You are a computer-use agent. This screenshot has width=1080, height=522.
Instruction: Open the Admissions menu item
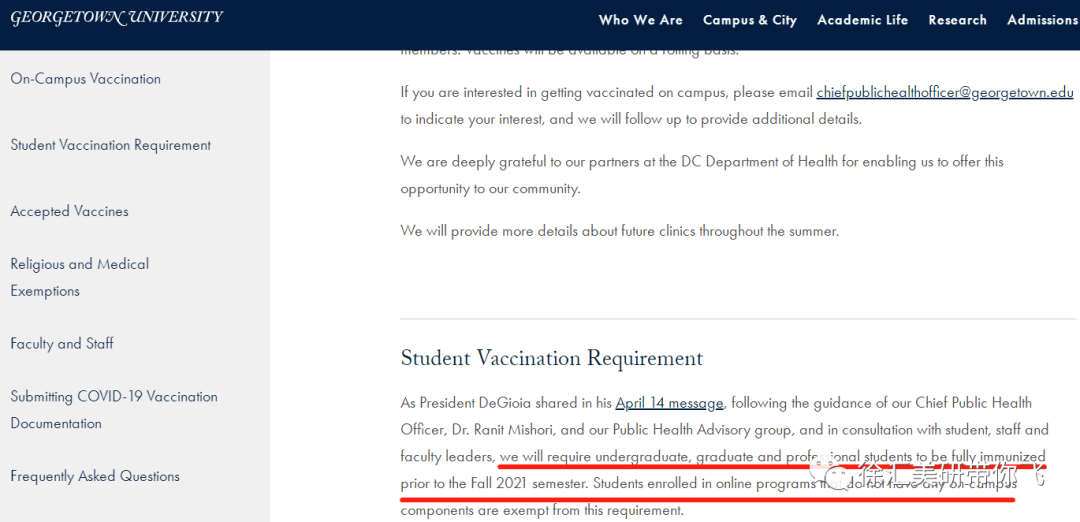tap(1042, 20)
